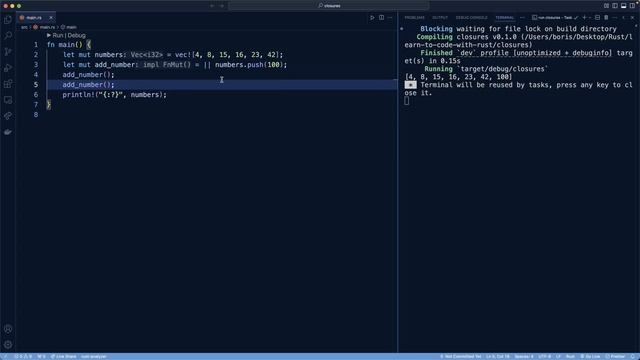Open the Accounts menu in activity bar
640x360 pixels.
tap(8, 329)
